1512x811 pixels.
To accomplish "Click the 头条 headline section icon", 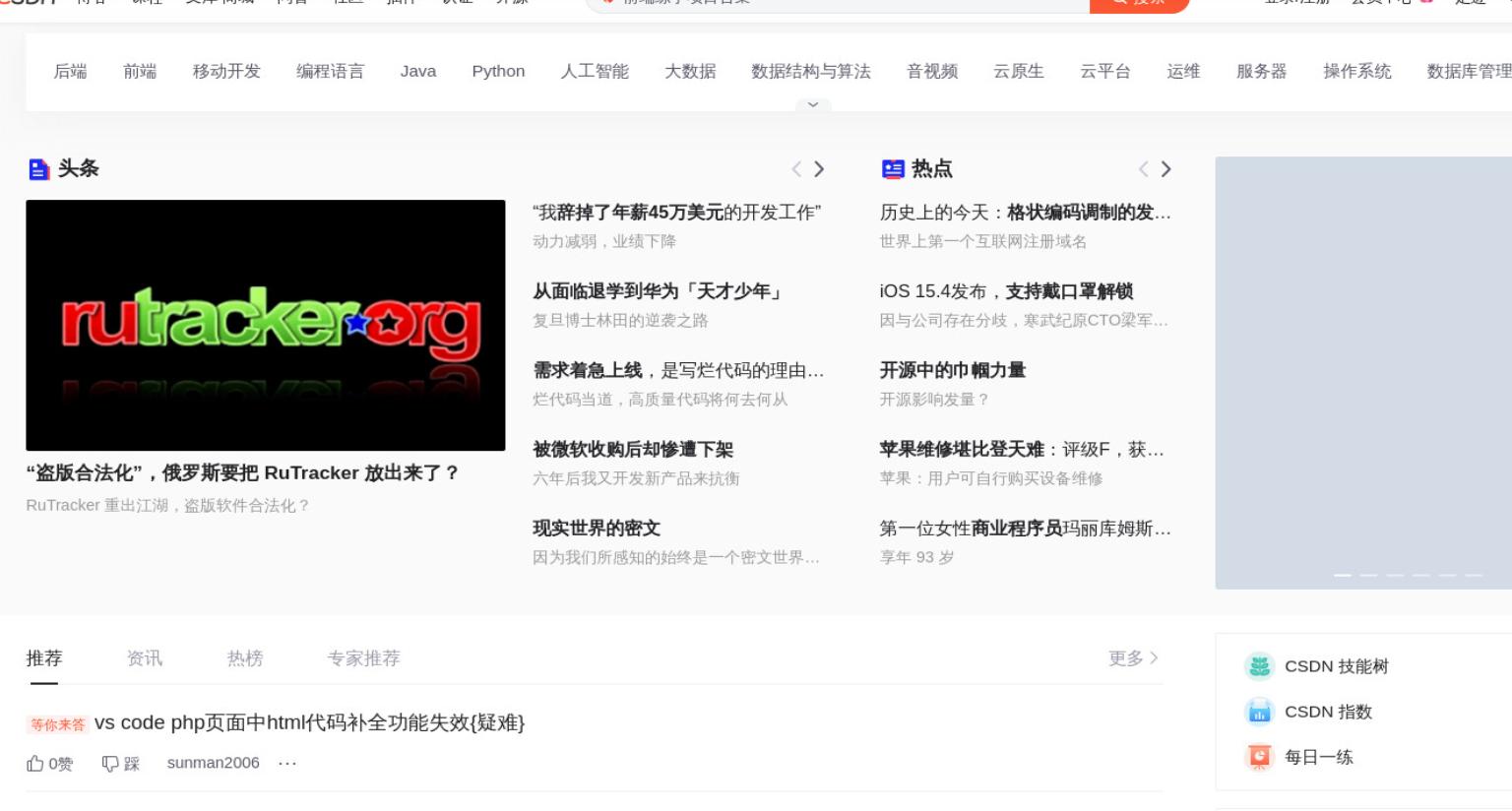I will (x=38, y=169).
